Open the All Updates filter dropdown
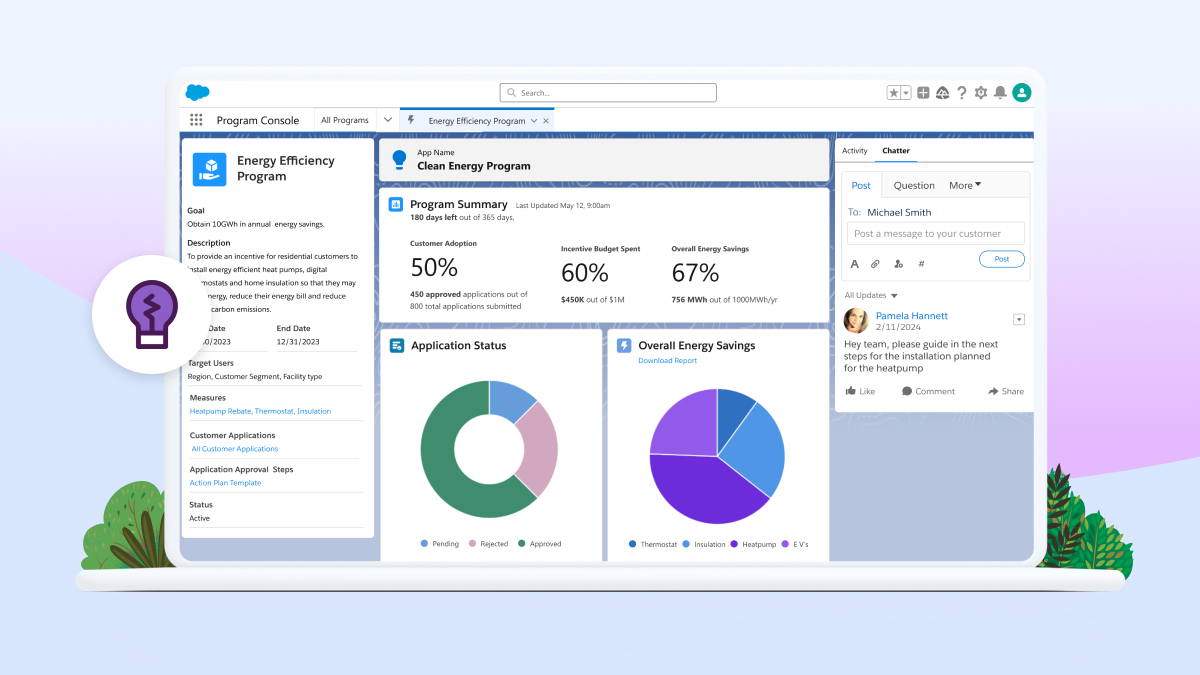The image size is (1200, 675). [869, 295]
